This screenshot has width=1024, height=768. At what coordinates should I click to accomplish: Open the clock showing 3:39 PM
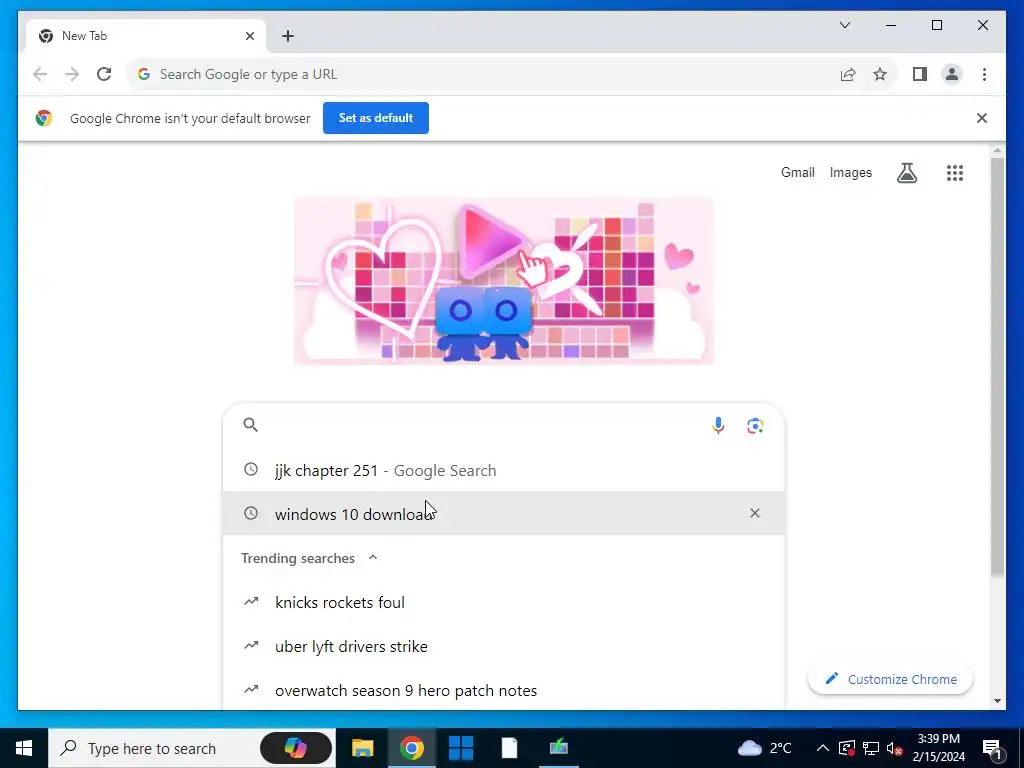point(938,748)
